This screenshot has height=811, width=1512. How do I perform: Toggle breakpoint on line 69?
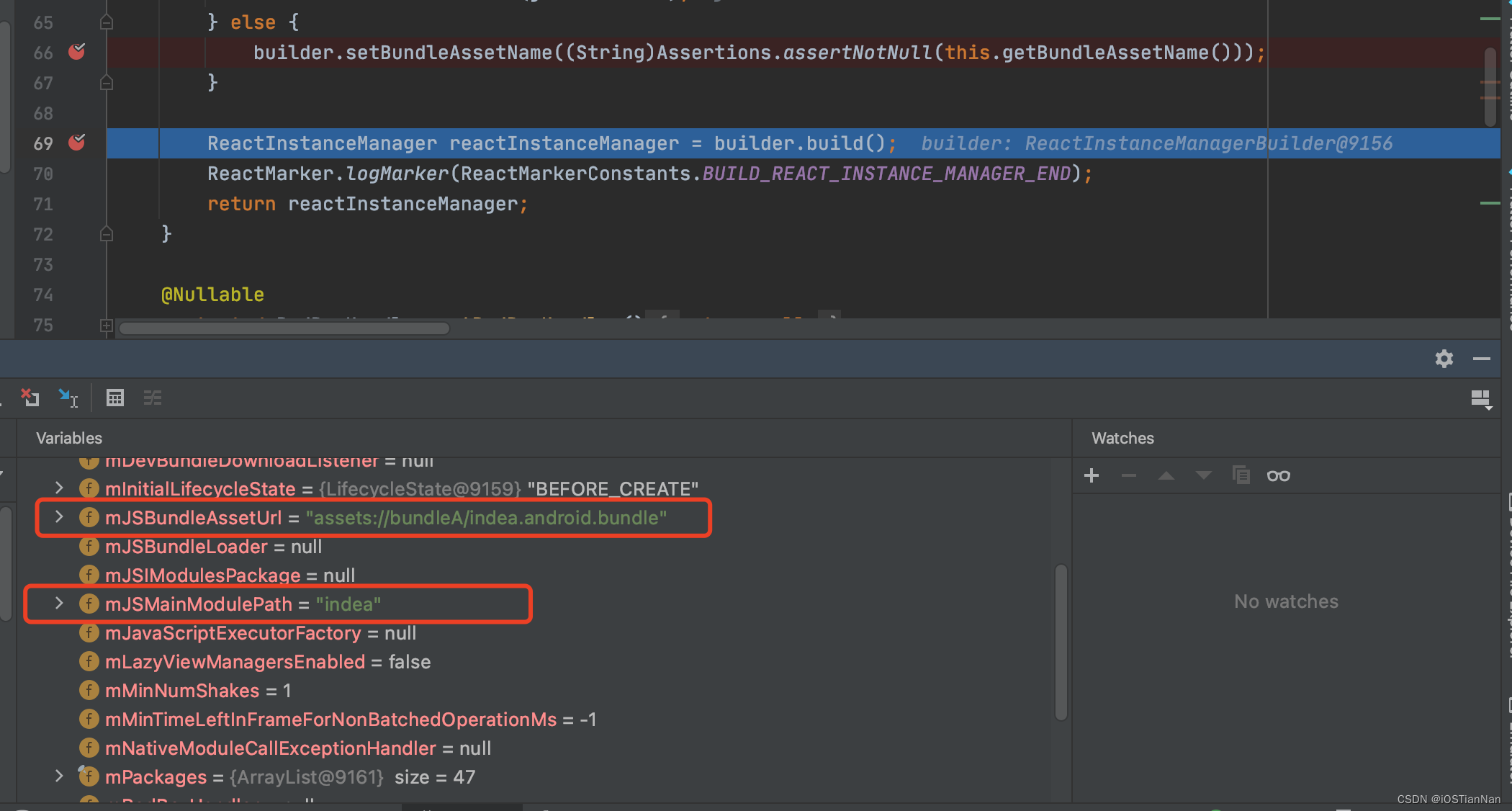[x=76, y=143]
